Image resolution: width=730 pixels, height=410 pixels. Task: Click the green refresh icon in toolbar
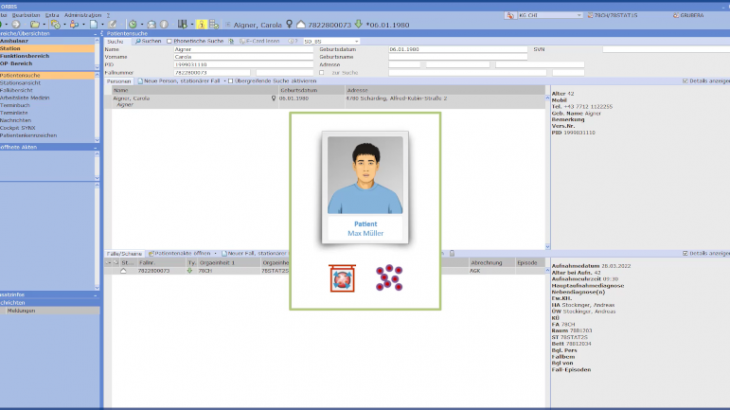(x=133, y=23)
